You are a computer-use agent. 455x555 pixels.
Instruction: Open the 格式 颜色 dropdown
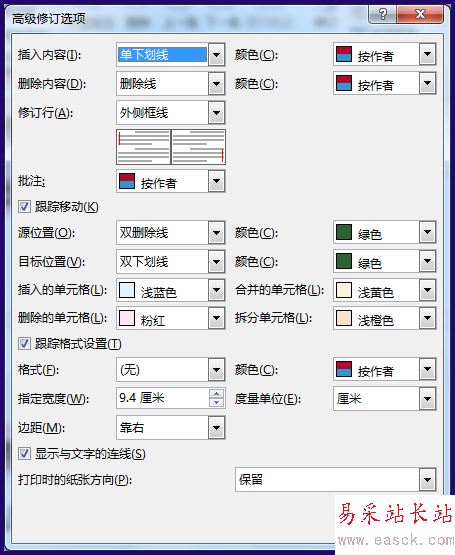385,369
